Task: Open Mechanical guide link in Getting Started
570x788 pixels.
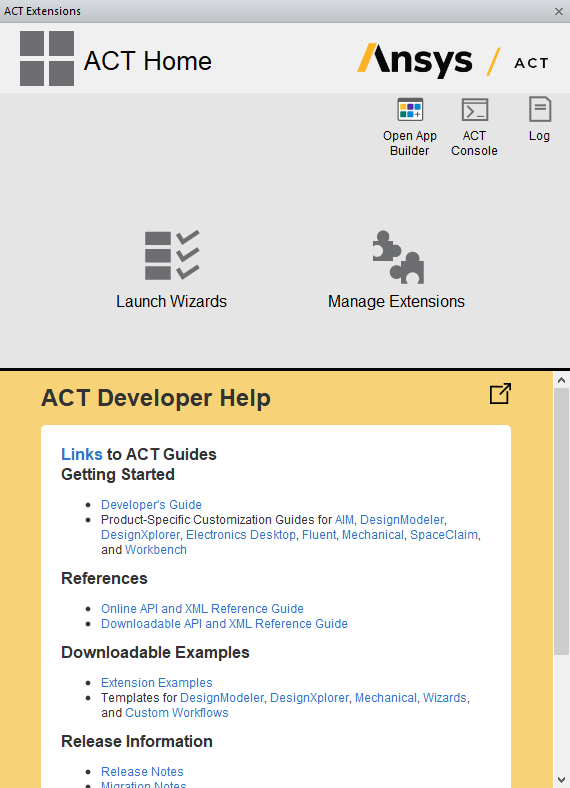Action: tap(373, 535)
